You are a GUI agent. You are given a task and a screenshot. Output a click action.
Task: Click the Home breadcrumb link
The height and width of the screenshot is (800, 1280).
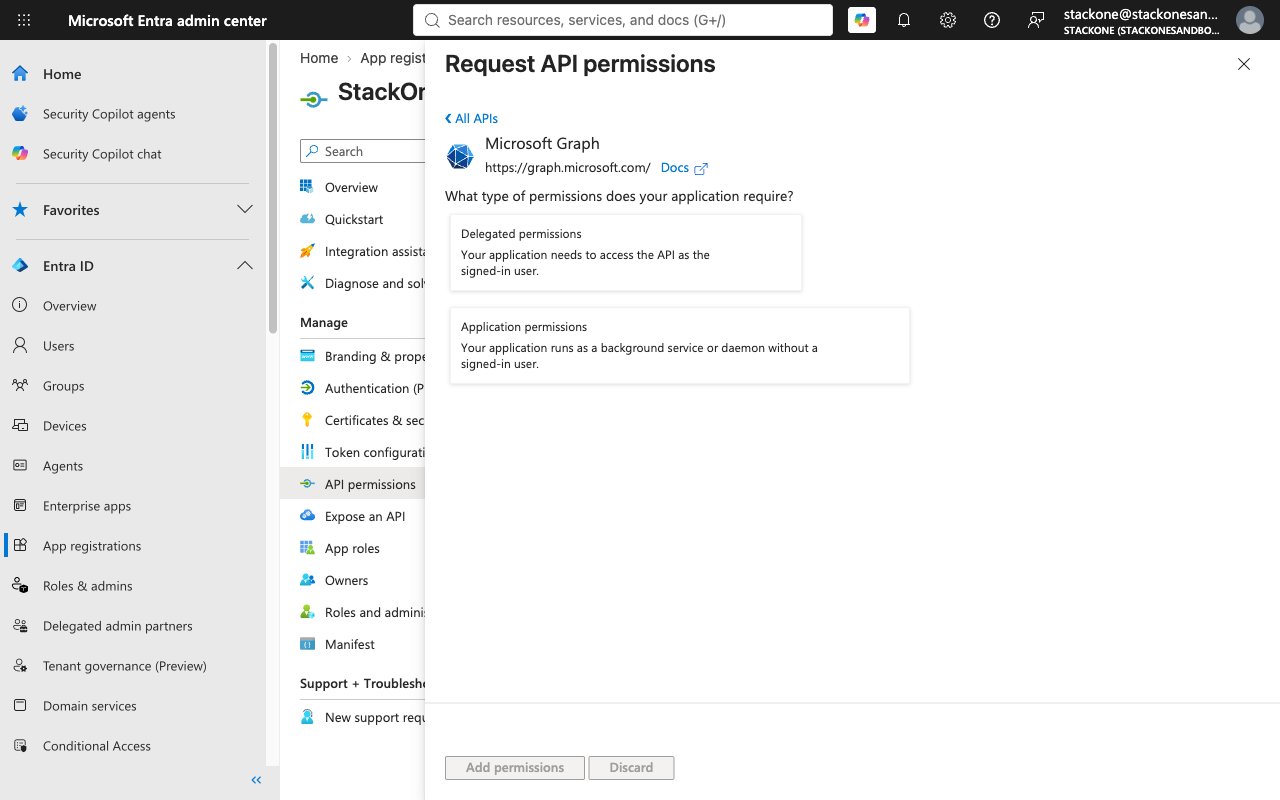[319, 58]
